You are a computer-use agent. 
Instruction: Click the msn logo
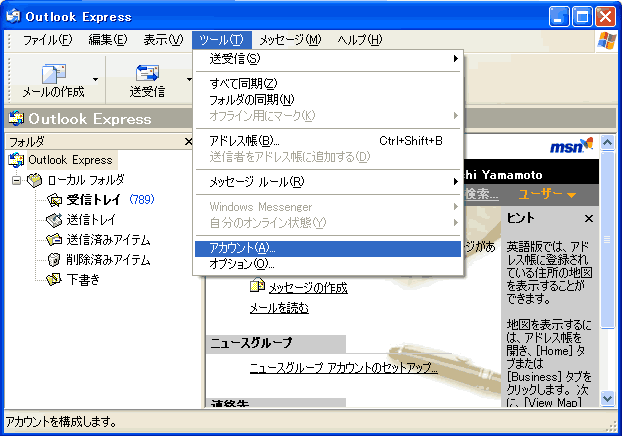572,146
